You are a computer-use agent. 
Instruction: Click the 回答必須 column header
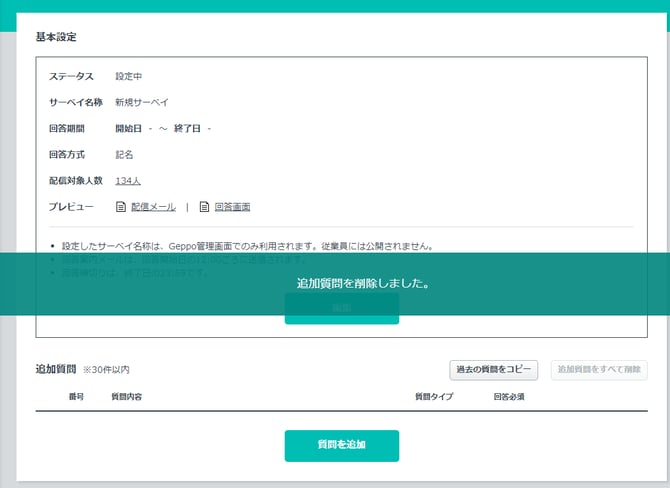tap(509, 397)
